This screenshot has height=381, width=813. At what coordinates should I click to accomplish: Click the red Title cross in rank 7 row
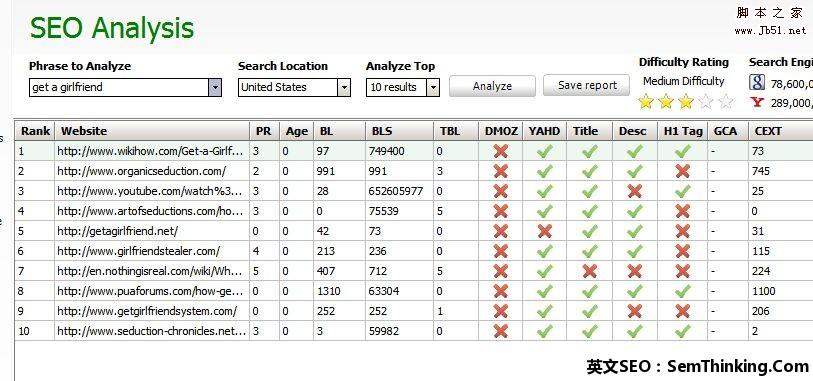click(x=590, y=271)
